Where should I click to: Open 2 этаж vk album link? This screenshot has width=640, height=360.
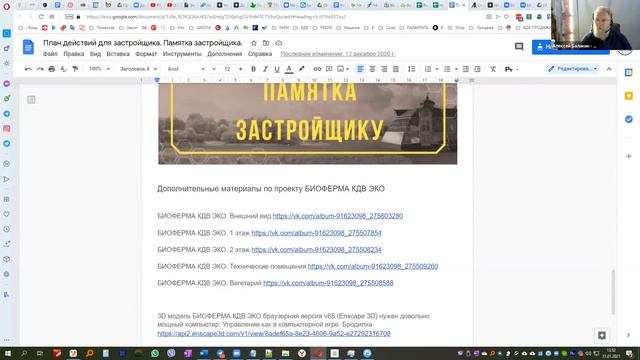tap(316, 249)
